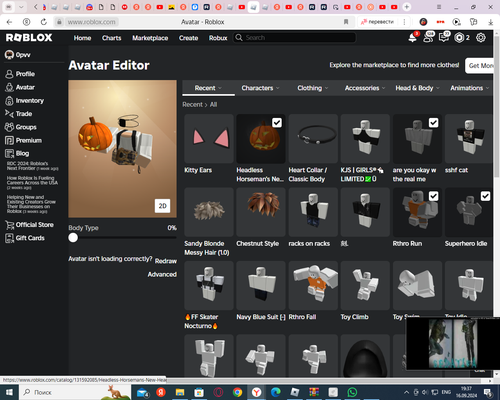Reload the browser page
The height and width of the screenshot is (400, 500).
coord(44,22)
